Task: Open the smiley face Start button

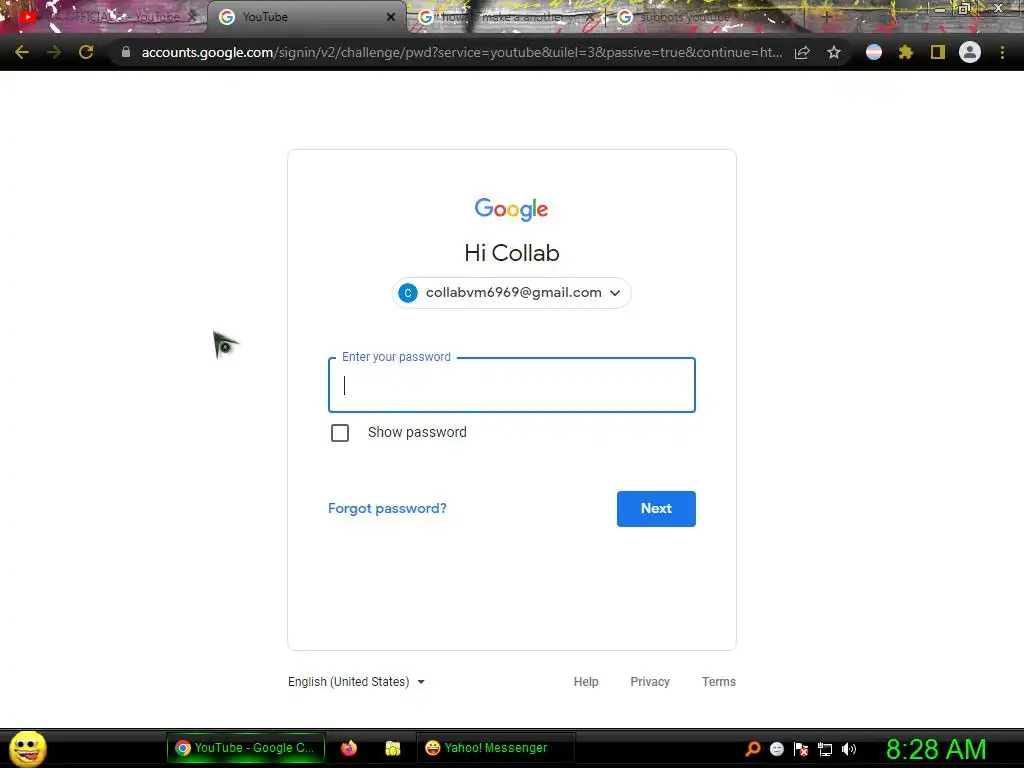Action: point(27,748)
